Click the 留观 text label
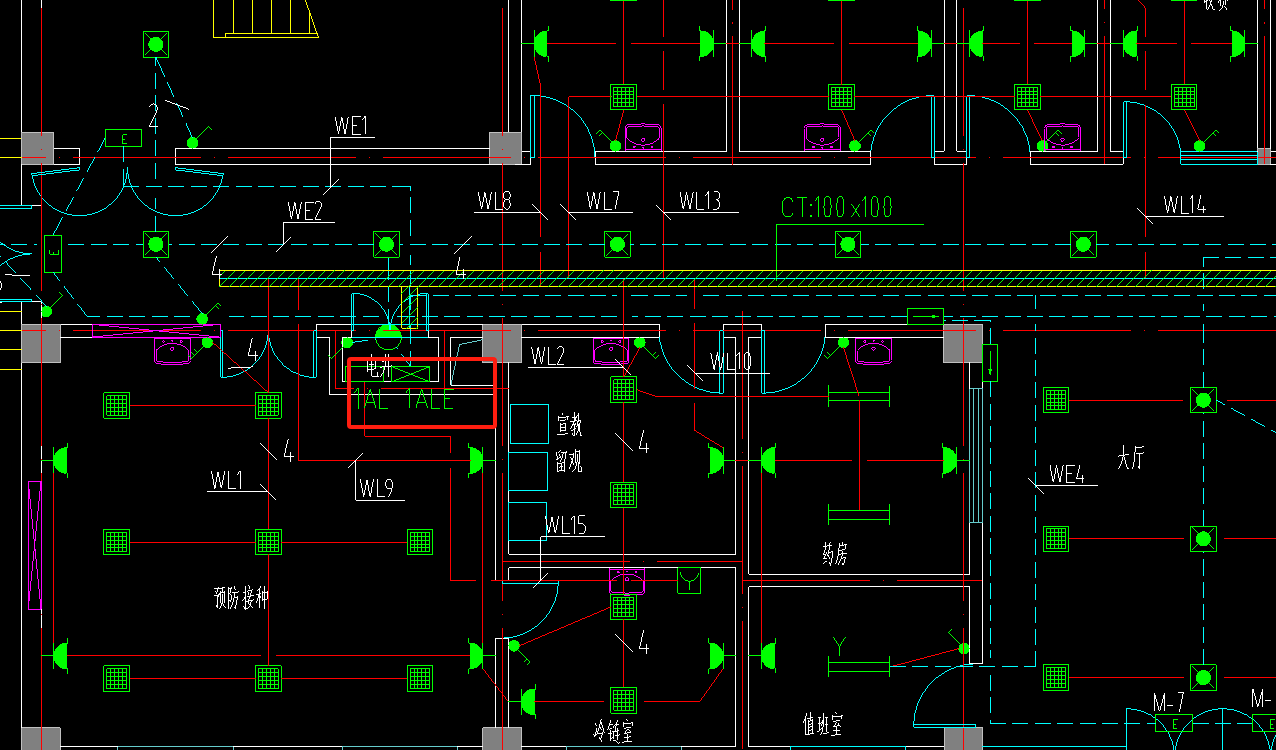Viewport: 1276px width, 750px height. point(569,462)
